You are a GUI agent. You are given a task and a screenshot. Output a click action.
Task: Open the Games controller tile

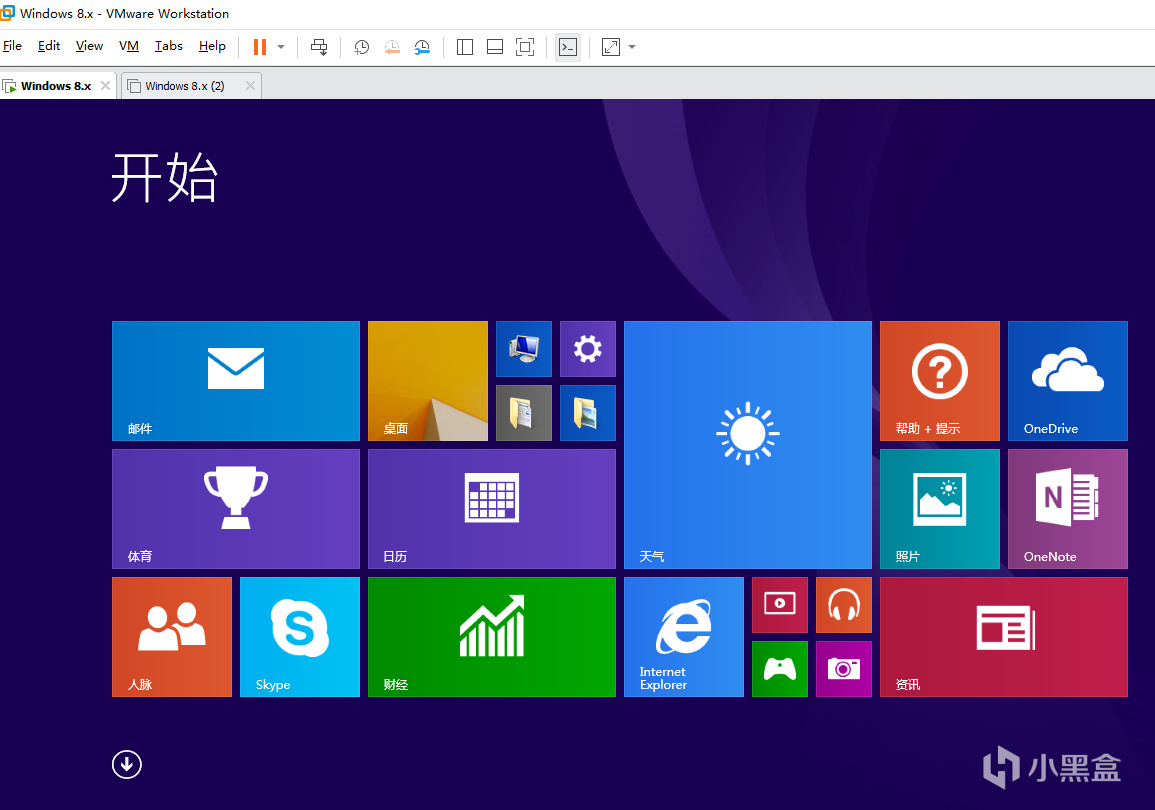tap(779, 669)
